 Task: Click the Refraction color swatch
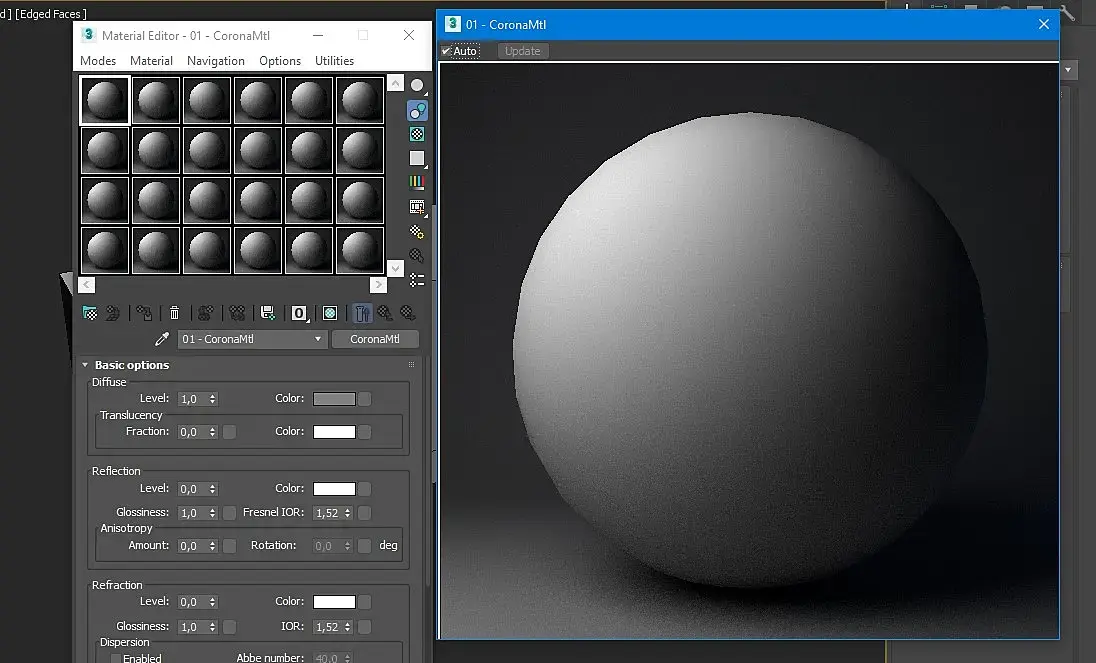coord(334,602)
